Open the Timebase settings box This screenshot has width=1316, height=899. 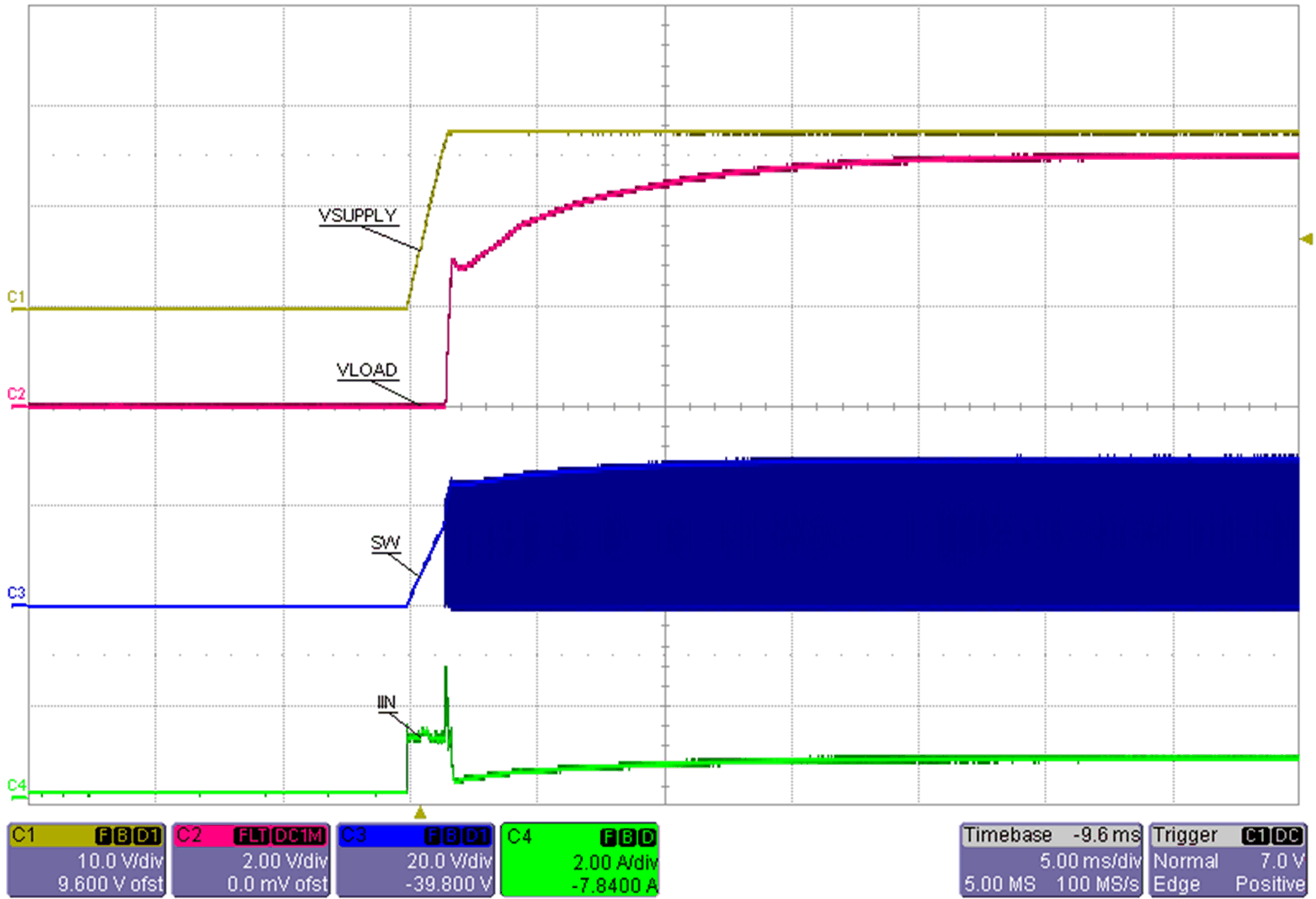click(x=1051, y=859)
